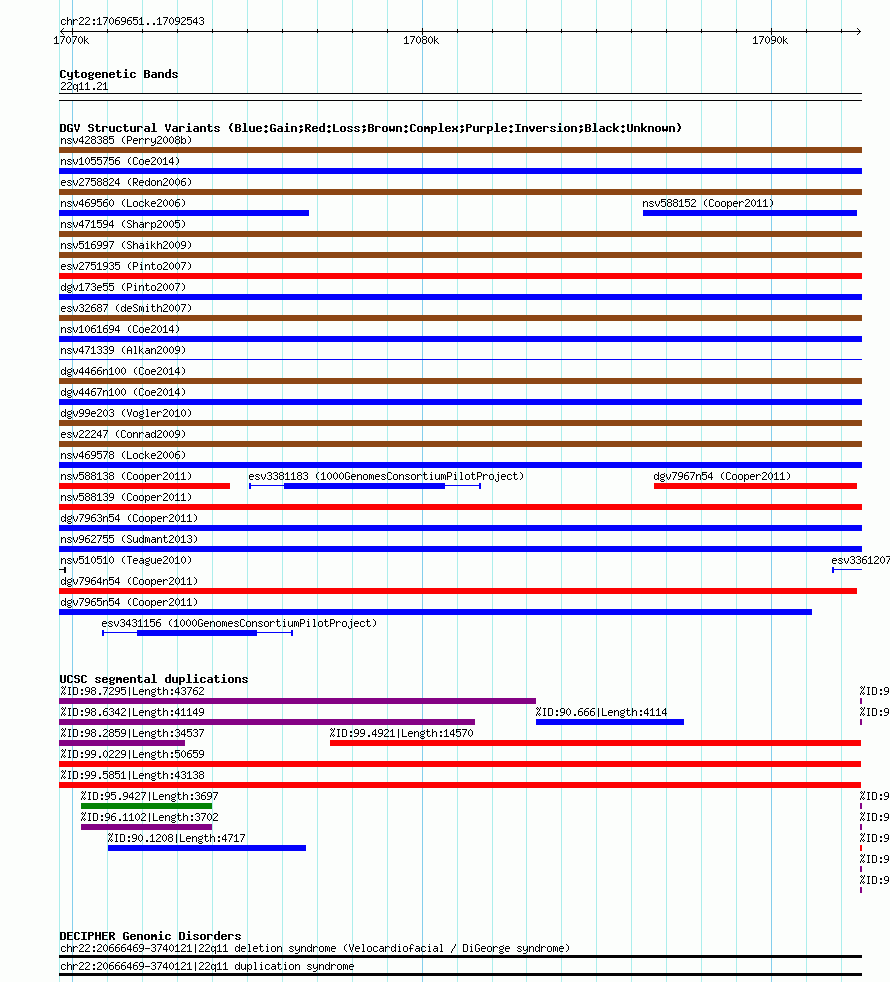Select %ID:99.0229|Length:50659 duplication label
Screen dimensions: 890x982
pyautogui.click(x=132, y=754)
